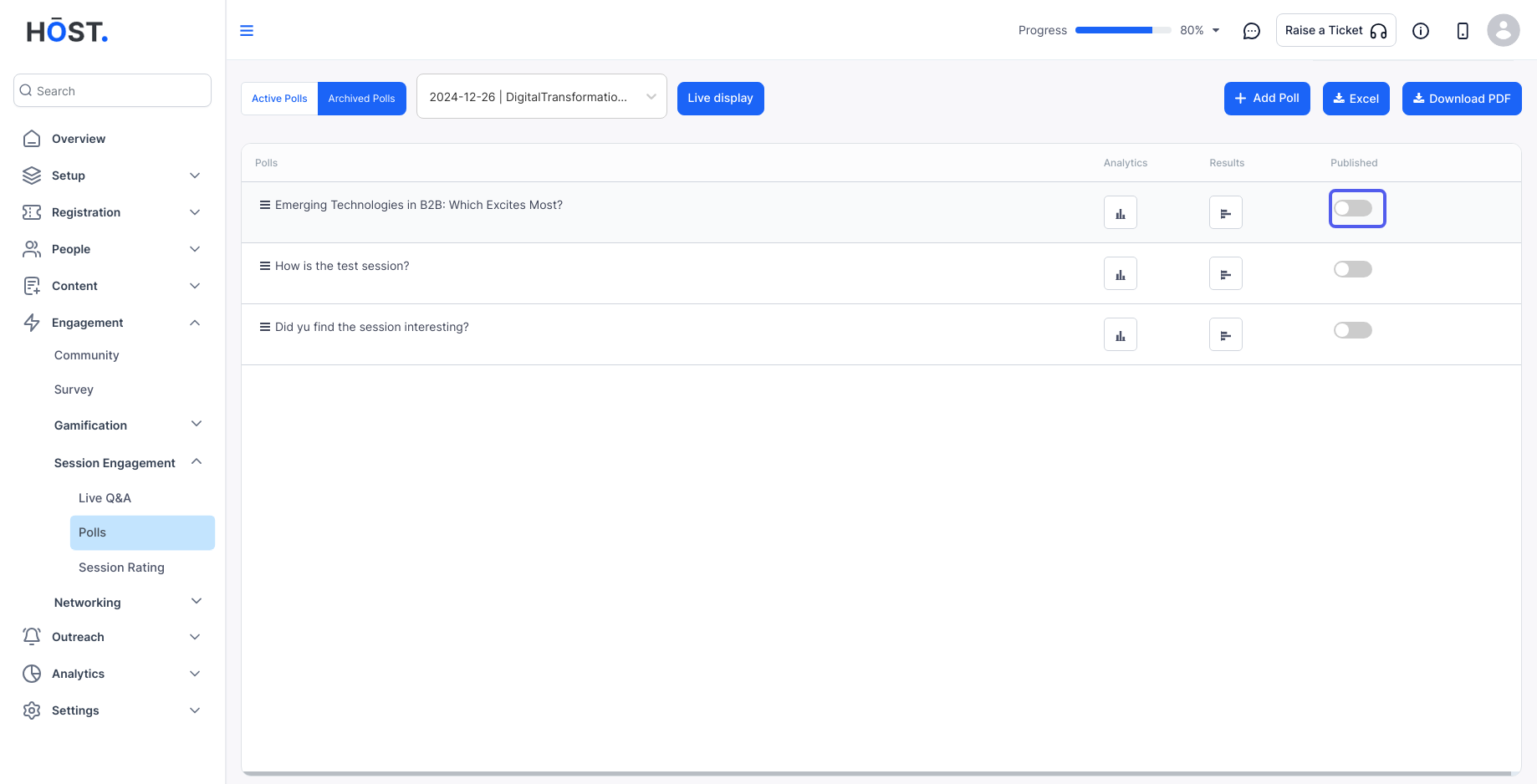
Task: Open Community in sidebar
Action: (x=87, y=355)
